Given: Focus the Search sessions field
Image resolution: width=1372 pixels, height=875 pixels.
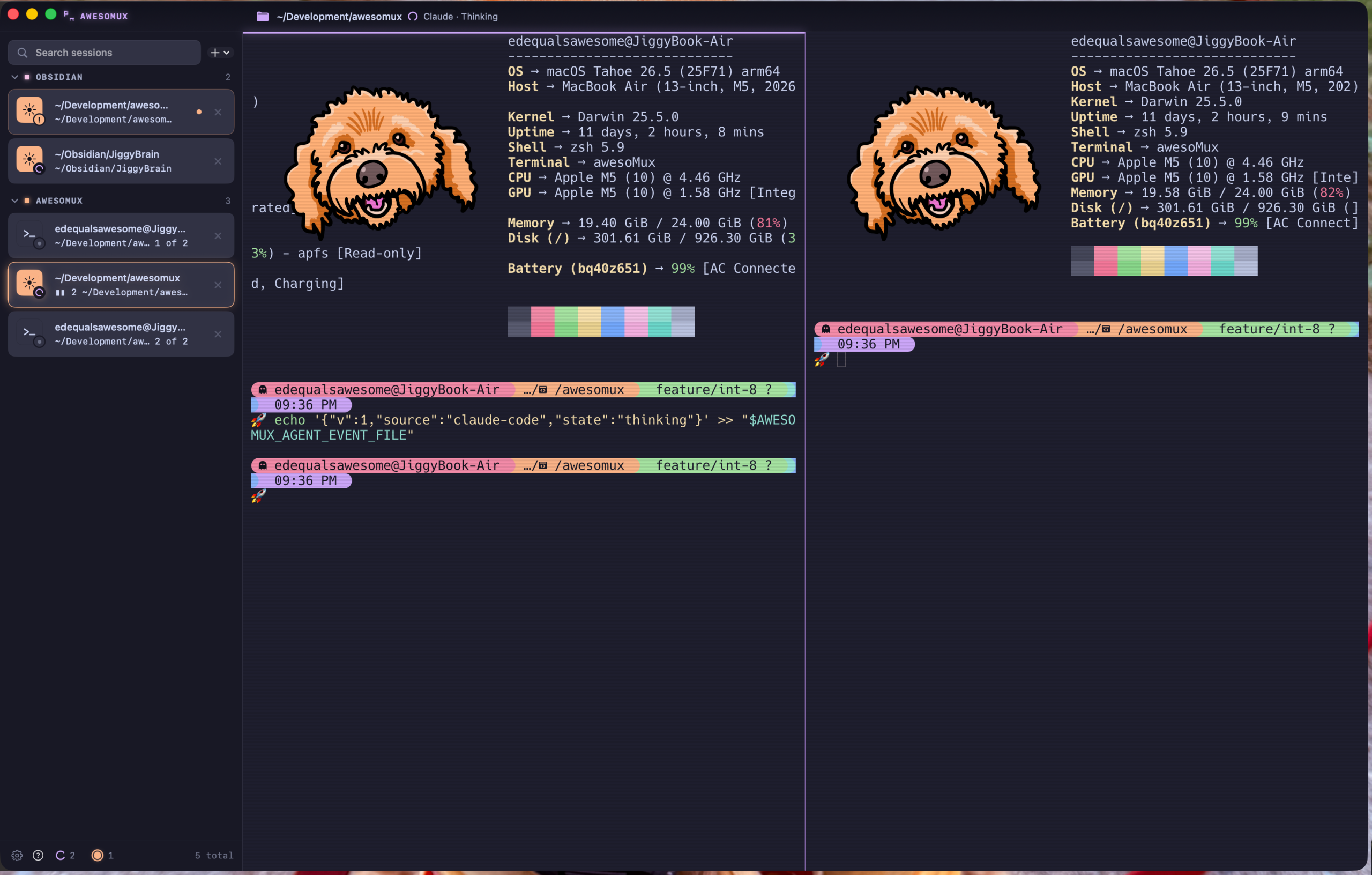Looking at the screenshot, I should coord(105,53).
